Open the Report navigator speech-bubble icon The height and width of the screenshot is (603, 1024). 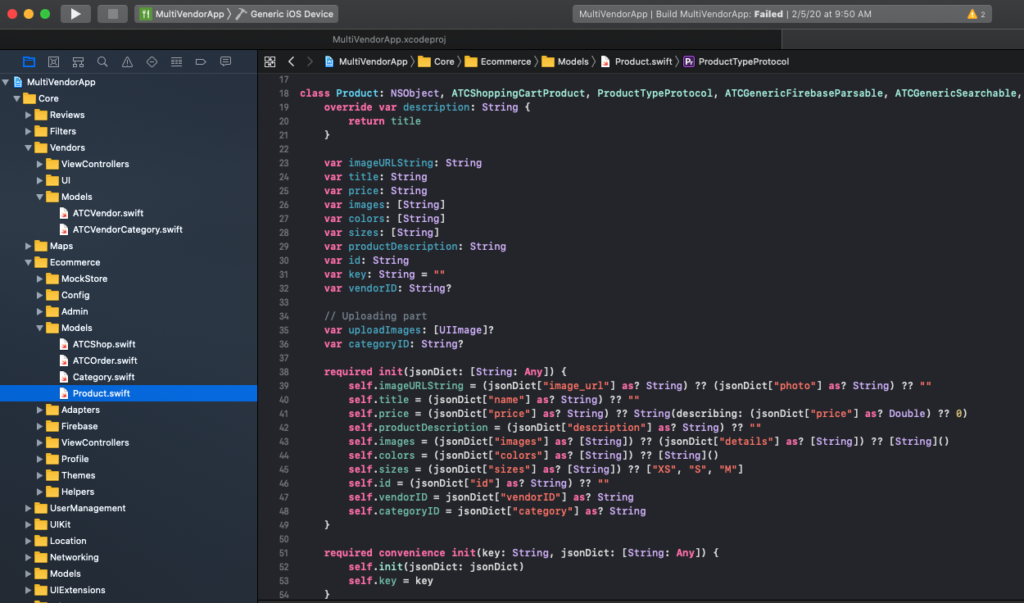[x=225, y=61]
